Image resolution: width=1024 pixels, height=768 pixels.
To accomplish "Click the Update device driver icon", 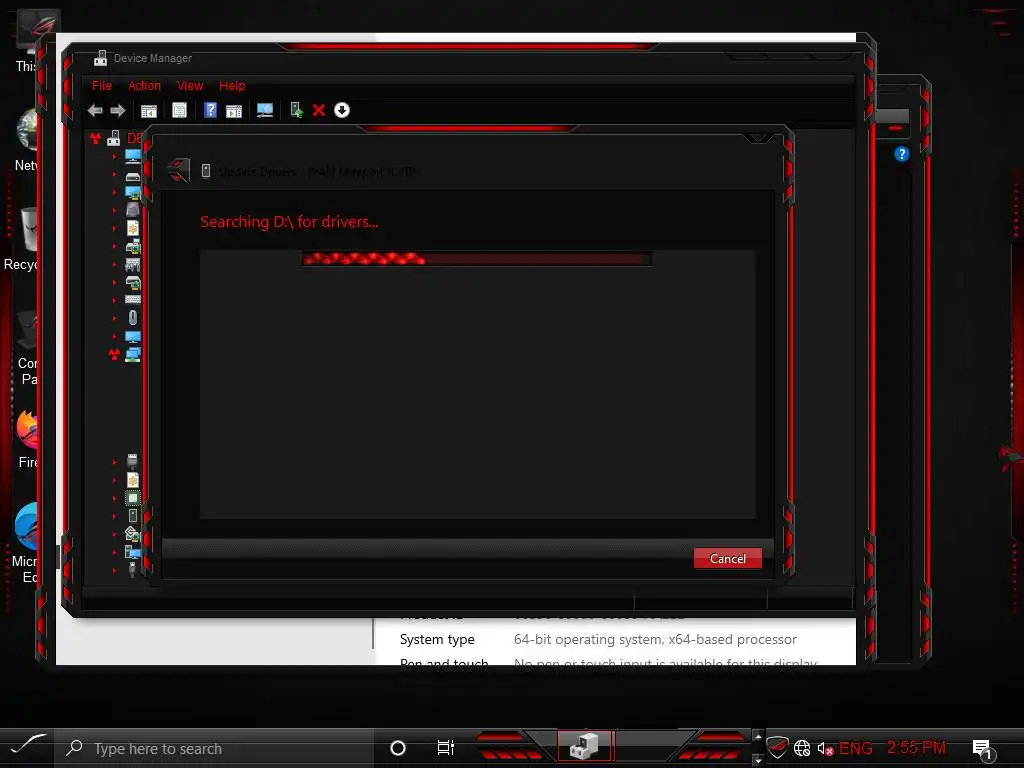I will [296, 110].
